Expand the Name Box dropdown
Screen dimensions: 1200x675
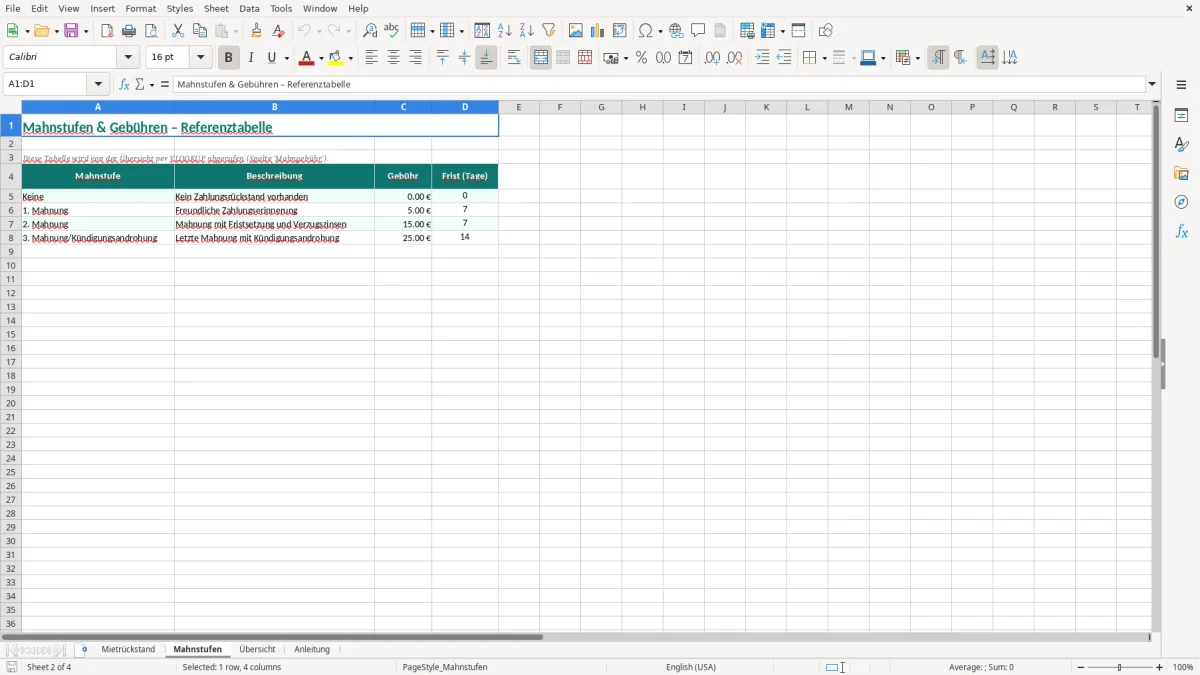pos(98,85)
